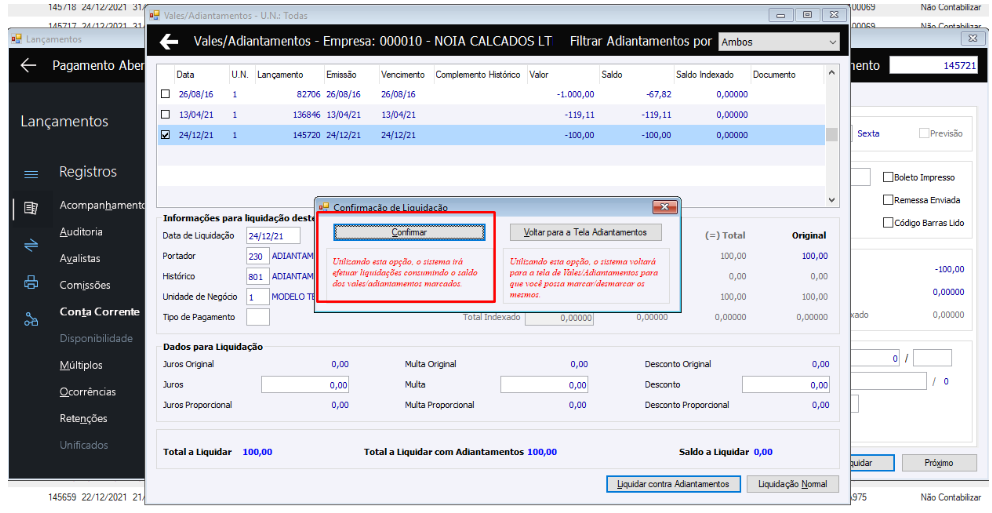Screen dimensions: 992x513
Task: Click the lançamento number field 145721
Action: 934,65
